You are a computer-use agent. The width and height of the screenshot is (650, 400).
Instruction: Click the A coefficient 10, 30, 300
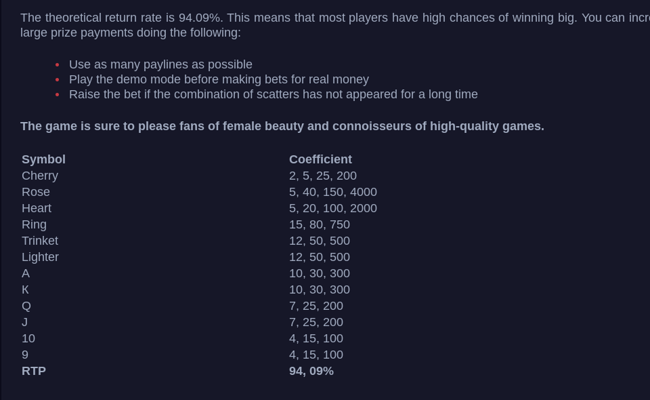tap(319, 273)
